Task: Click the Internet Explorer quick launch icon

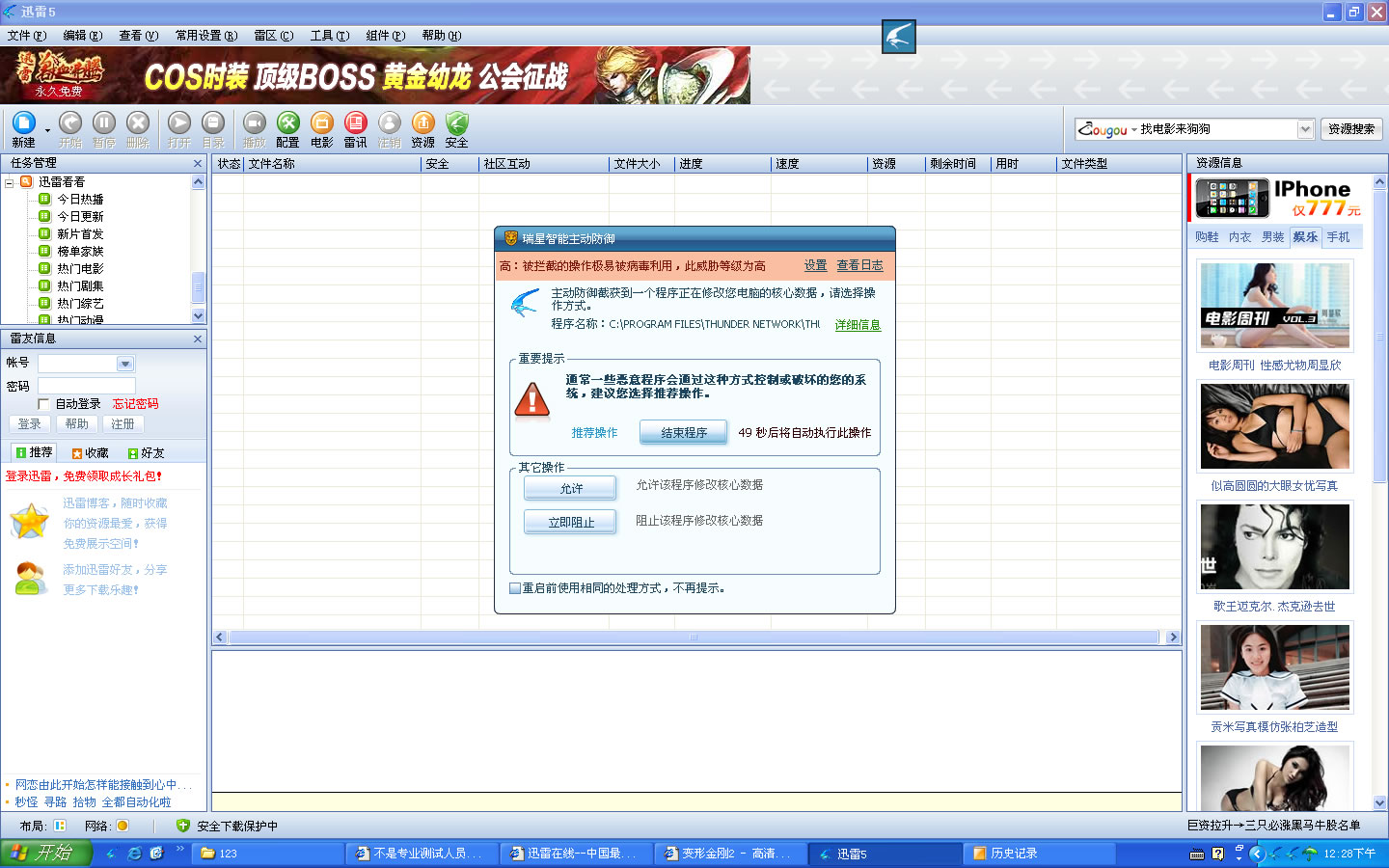Action: point(134,854)
